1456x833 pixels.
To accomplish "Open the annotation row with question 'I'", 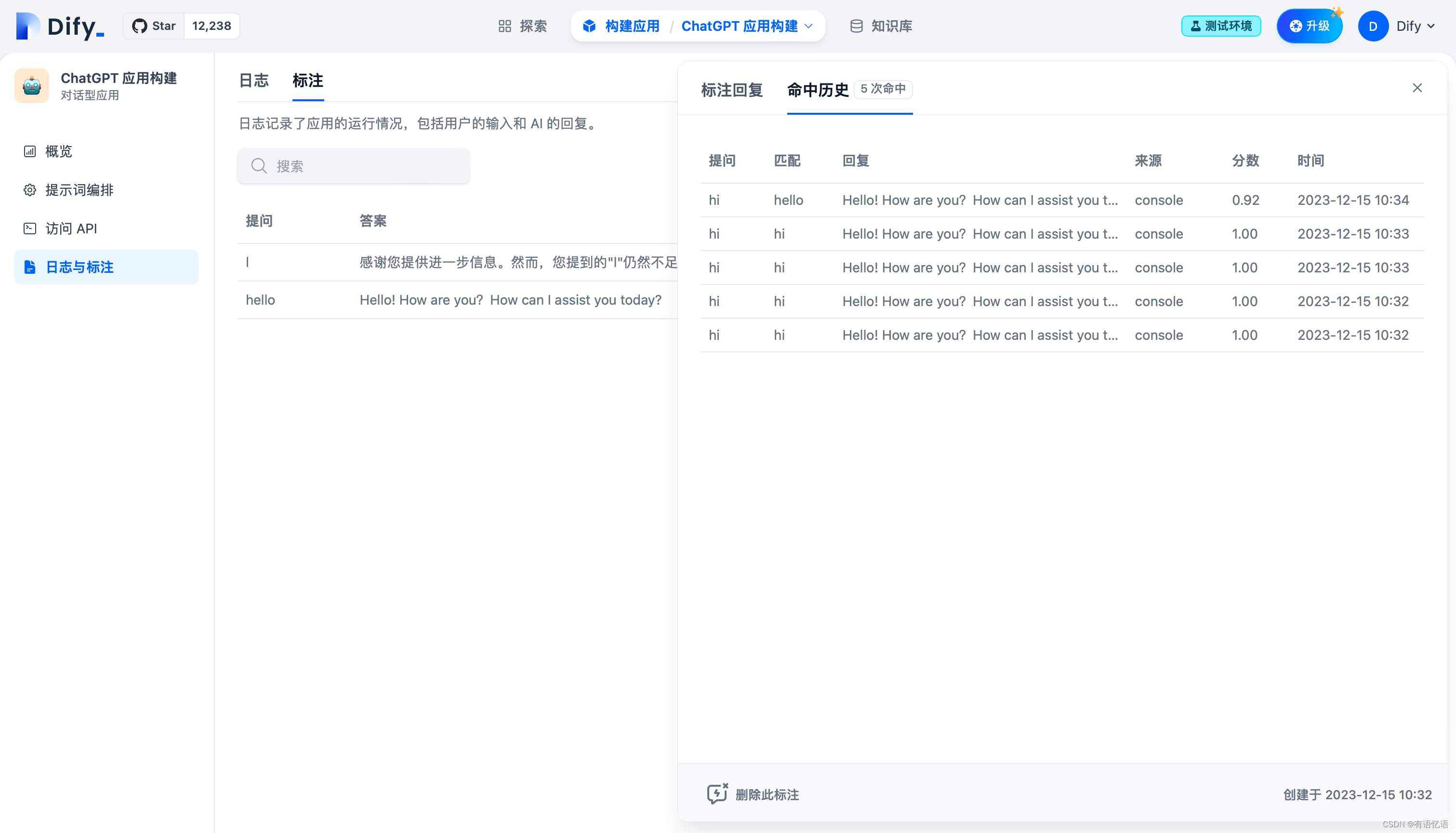I will [x=457, y=262].
